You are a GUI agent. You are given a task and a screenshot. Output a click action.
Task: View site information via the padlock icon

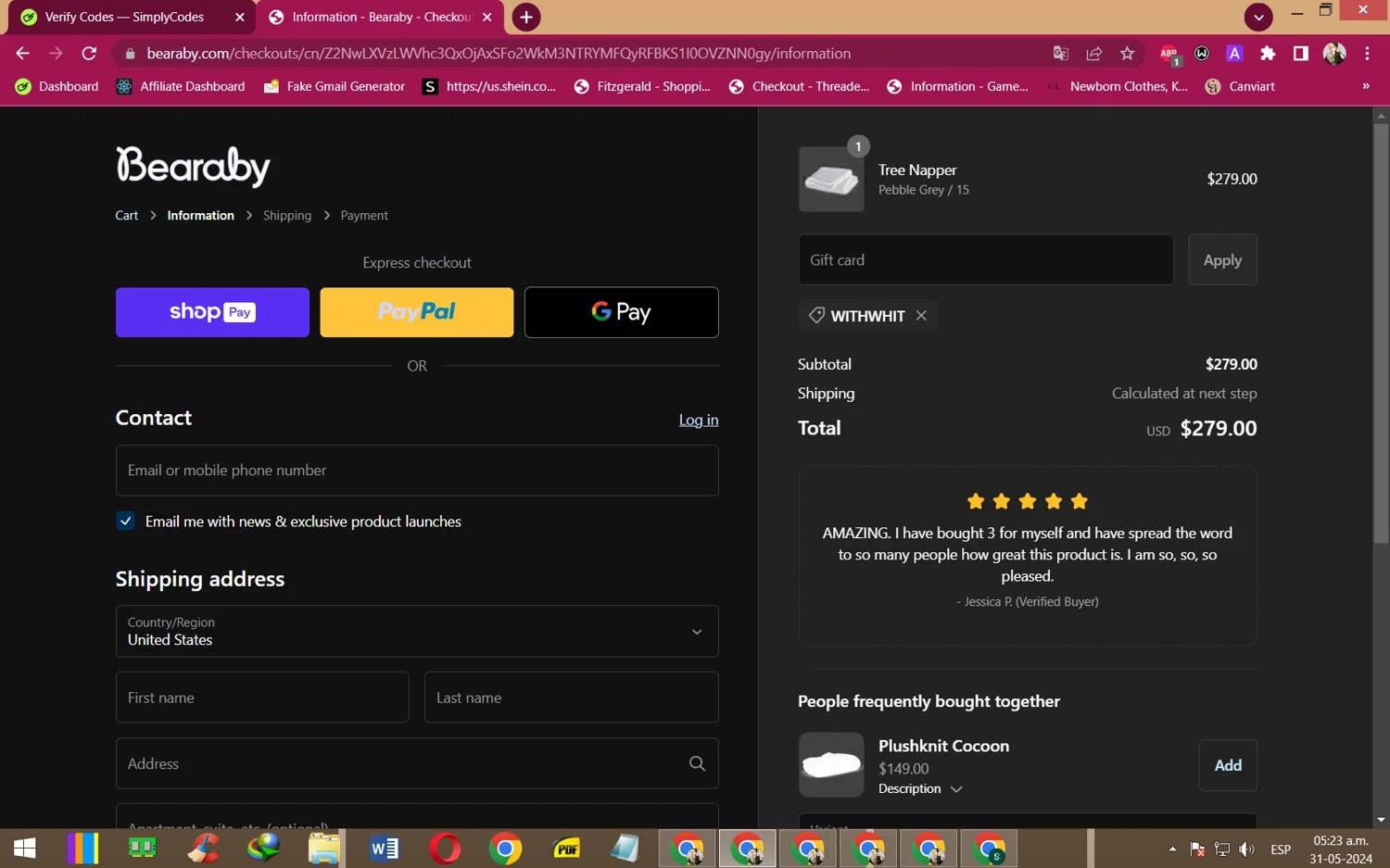pos(130,54)
